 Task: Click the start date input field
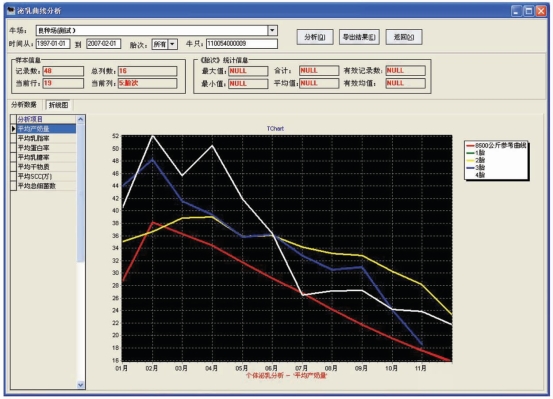[x=53, y=44]
